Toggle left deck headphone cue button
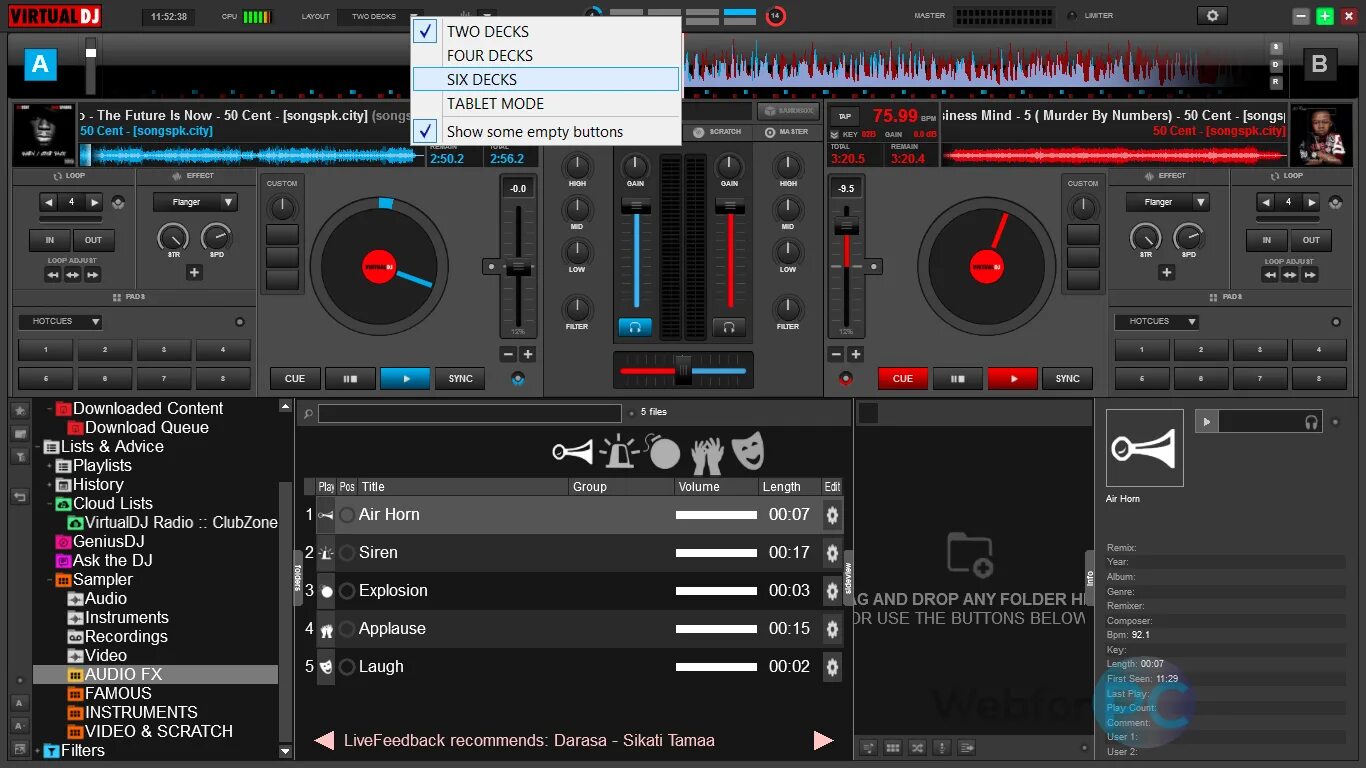 coord(635,327)
